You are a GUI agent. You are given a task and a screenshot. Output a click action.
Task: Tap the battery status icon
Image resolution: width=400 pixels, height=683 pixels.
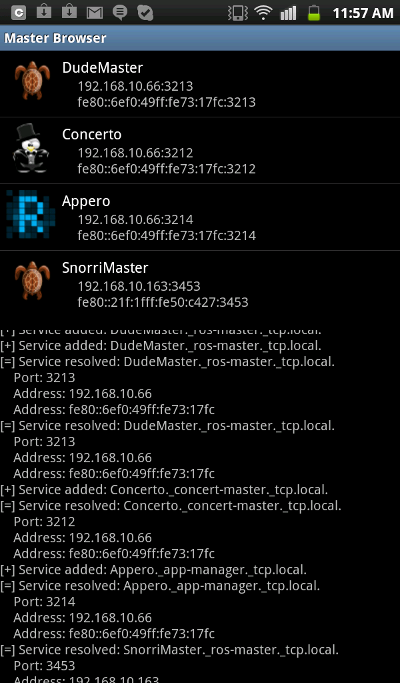pyautogui.click(x=314, y=13)
